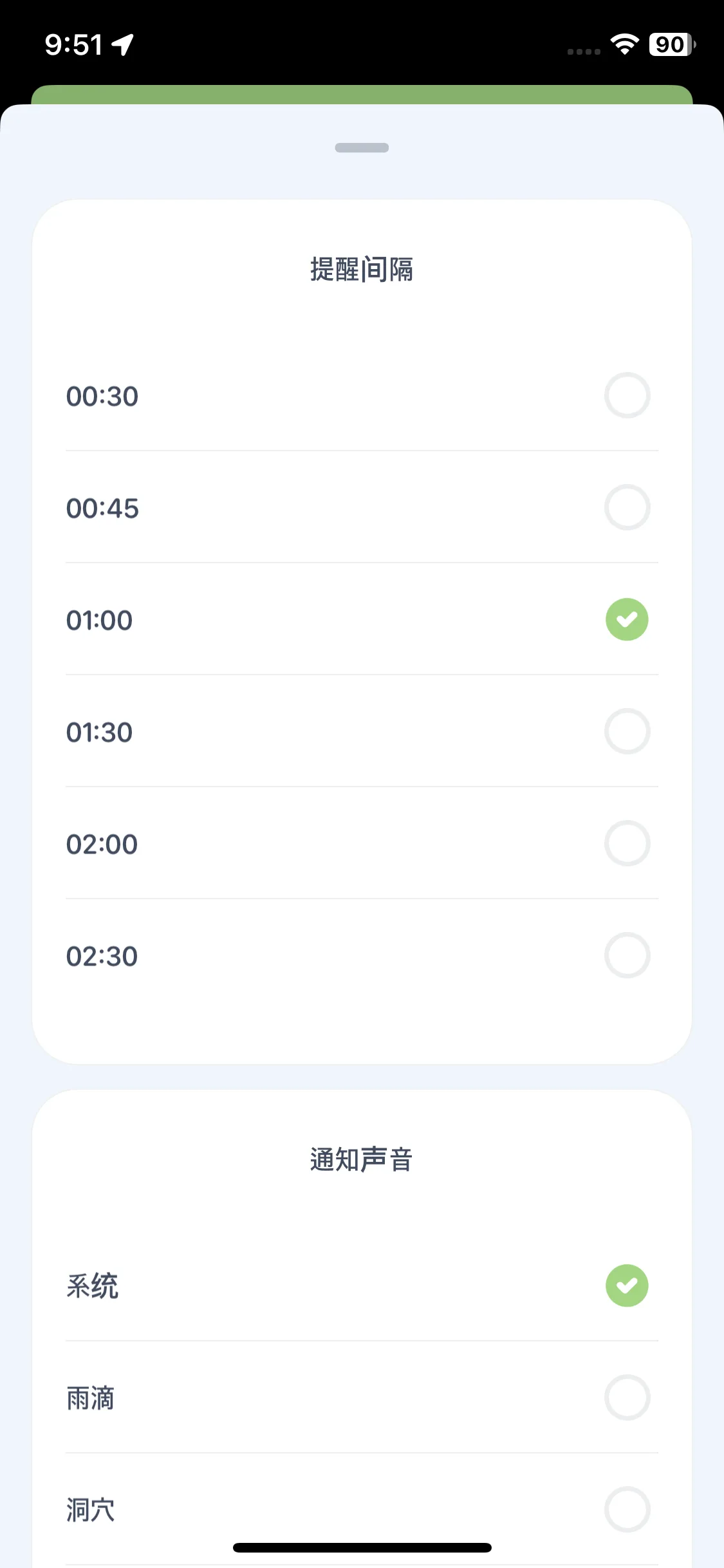This screenshot has width=724, height=1568.
Task: Choose the 01:30 interval radio
Action: click(x=627, y=731)
